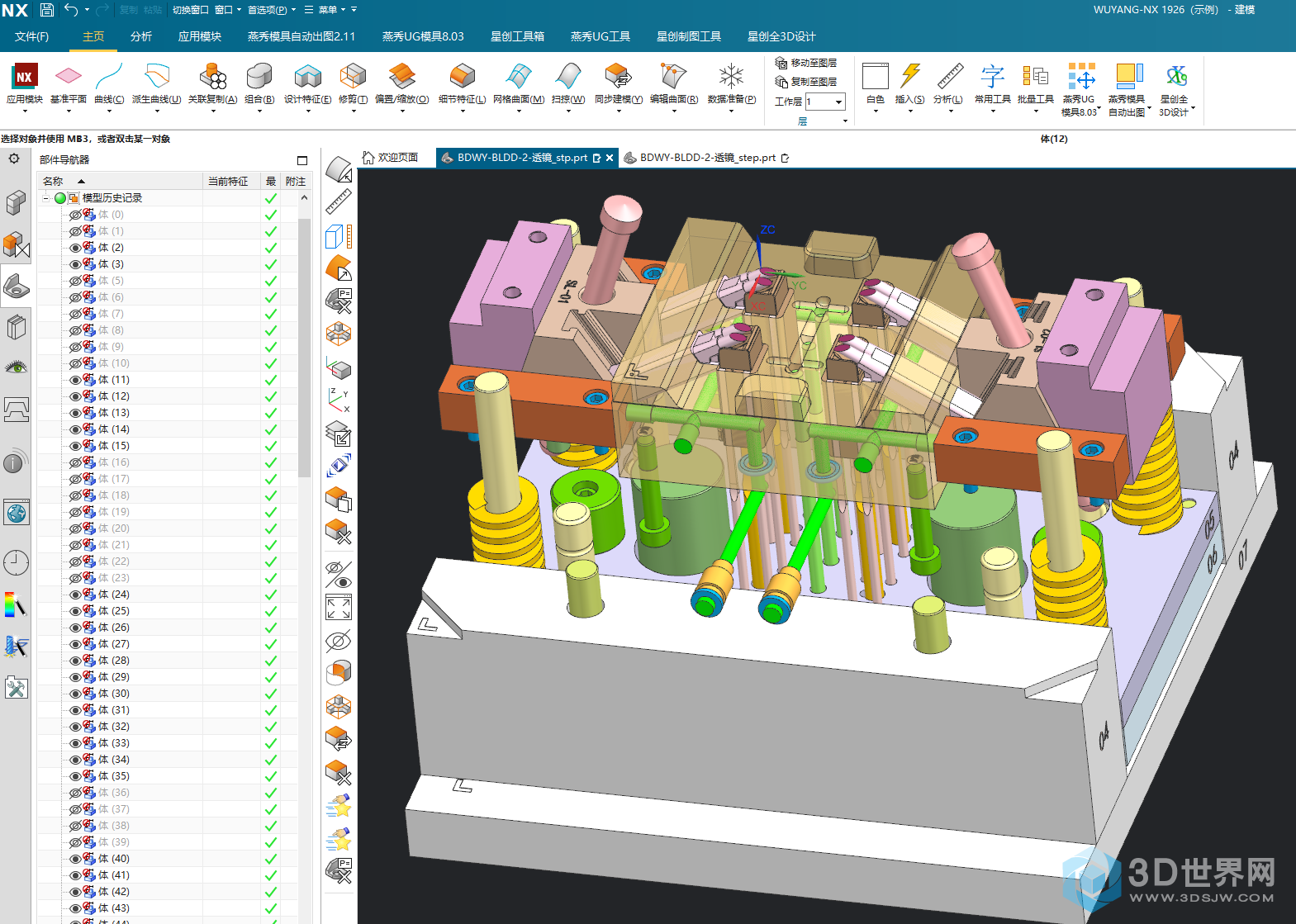Click the 常用工具 character icon
Screen dimensions: 1296x924
click(992, 76)
